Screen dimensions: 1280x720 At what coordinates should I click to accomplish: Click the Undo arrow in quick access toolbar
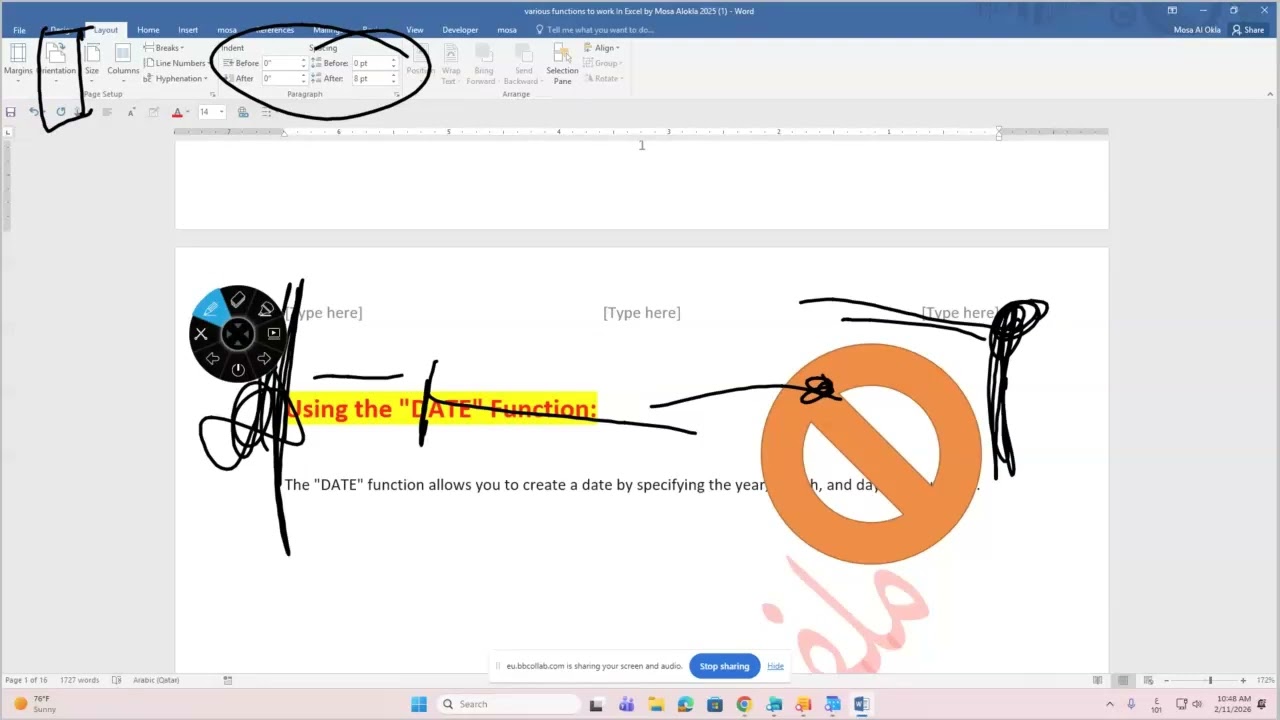(x=34, y=112)
